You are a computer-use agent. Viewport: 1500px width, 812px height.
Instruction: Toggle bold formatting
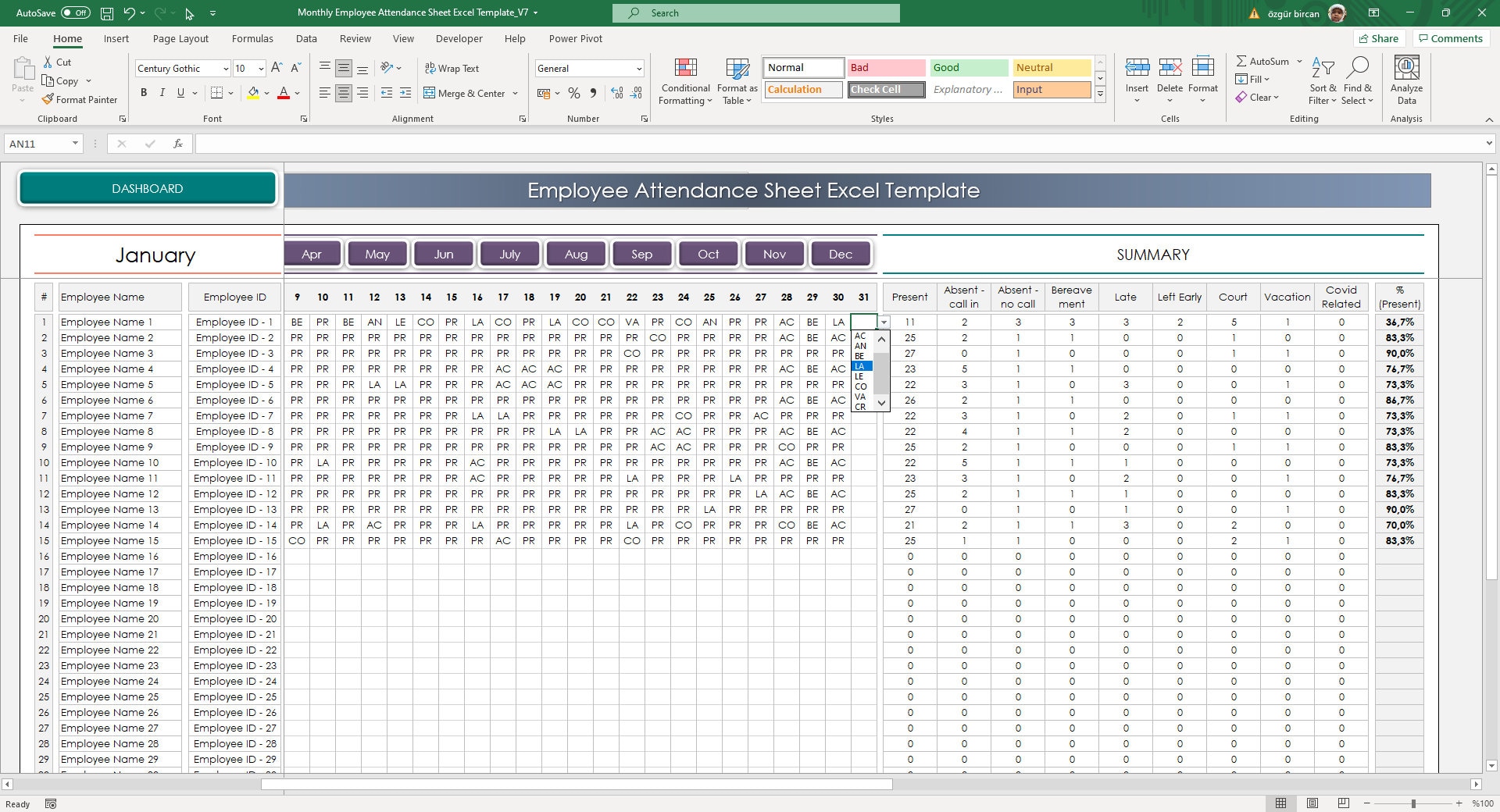click(x=144, y=93)
